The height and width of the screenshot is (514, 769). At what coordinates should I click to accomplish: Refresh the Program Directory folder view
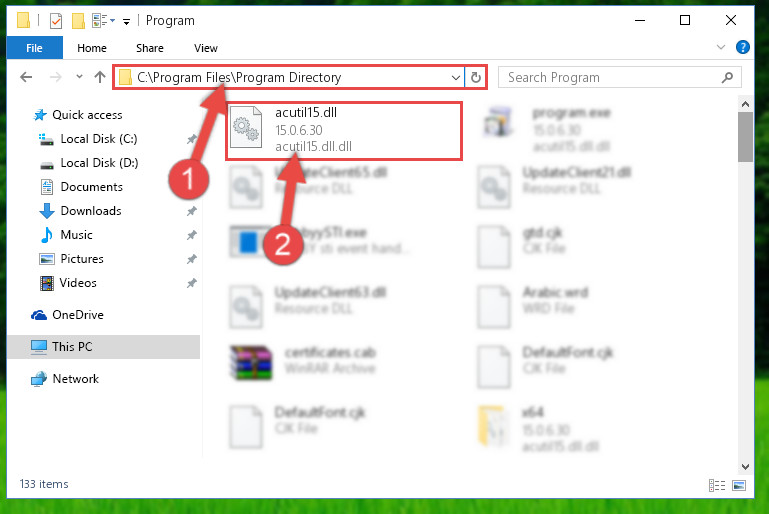pyautogui.click(x=475, y=77)
